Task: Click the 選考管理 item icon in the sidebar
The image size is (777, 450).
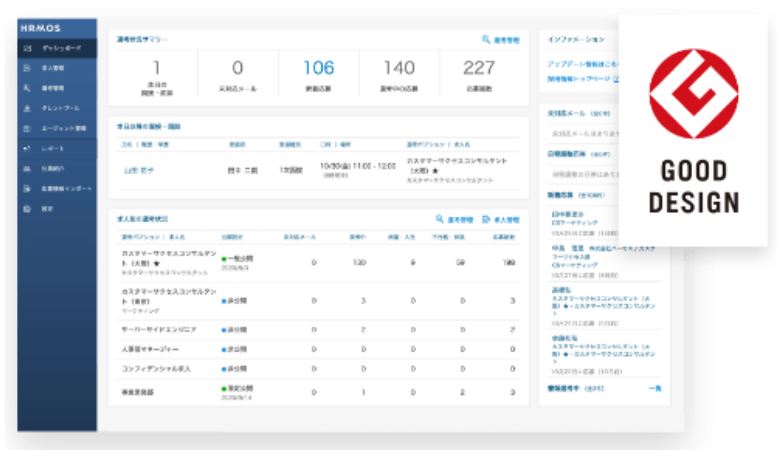Action: click(27, 88)
